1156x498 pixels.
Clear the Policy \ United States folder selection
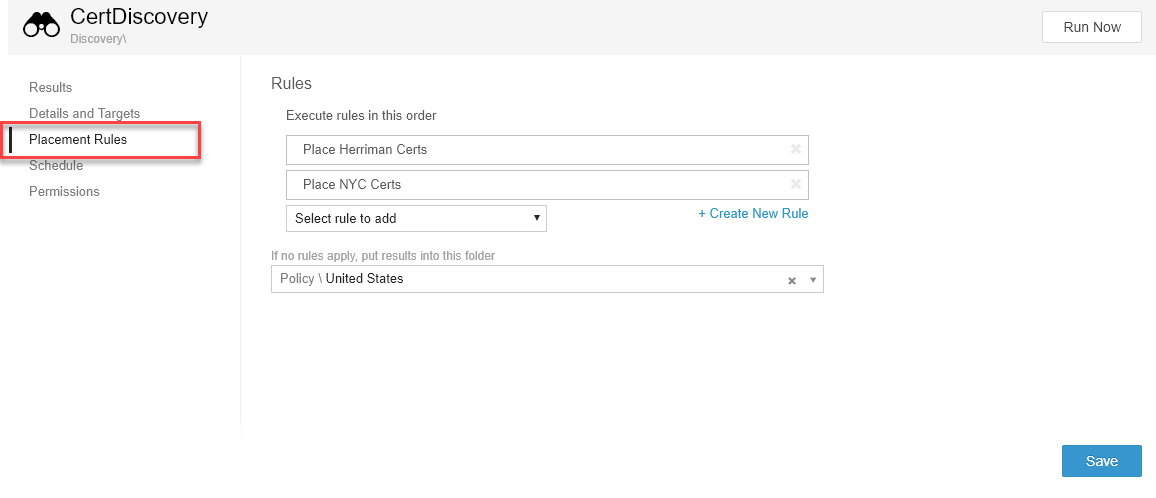(x=791, y=280)
